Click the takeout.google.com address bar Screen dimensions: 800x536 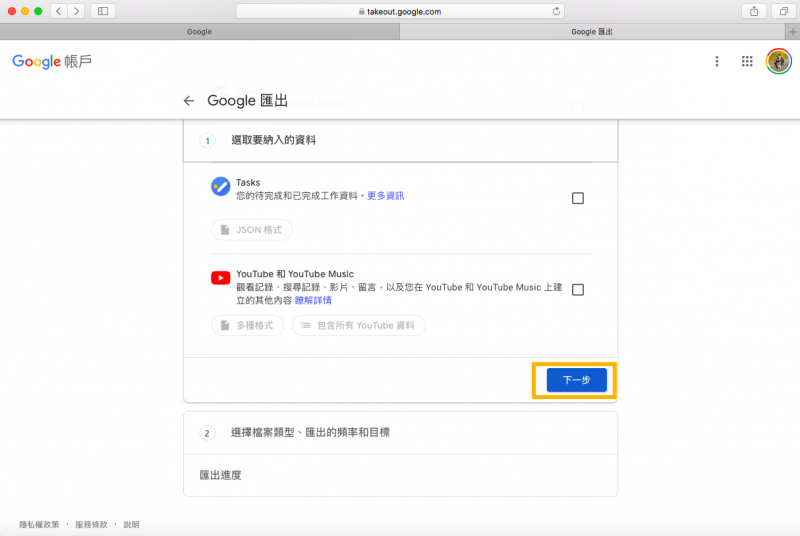[401, 11]
